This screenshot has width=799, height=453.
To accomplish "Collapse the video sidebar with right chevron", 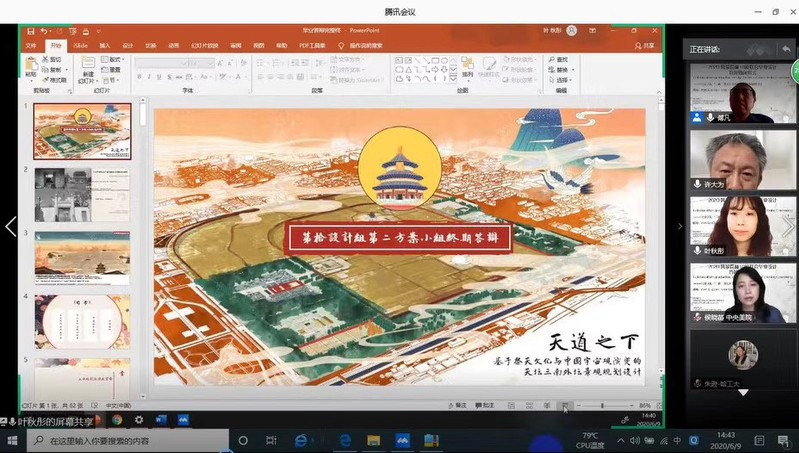I will tap(679, 226).
